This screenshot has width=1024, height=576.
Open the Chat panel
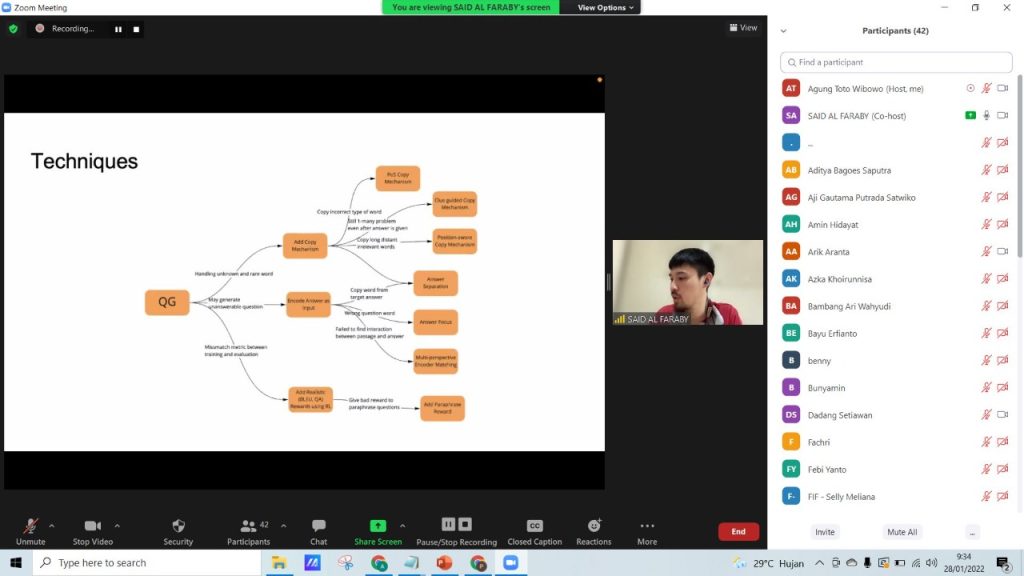pyautogui.click(x=318, y=526)
